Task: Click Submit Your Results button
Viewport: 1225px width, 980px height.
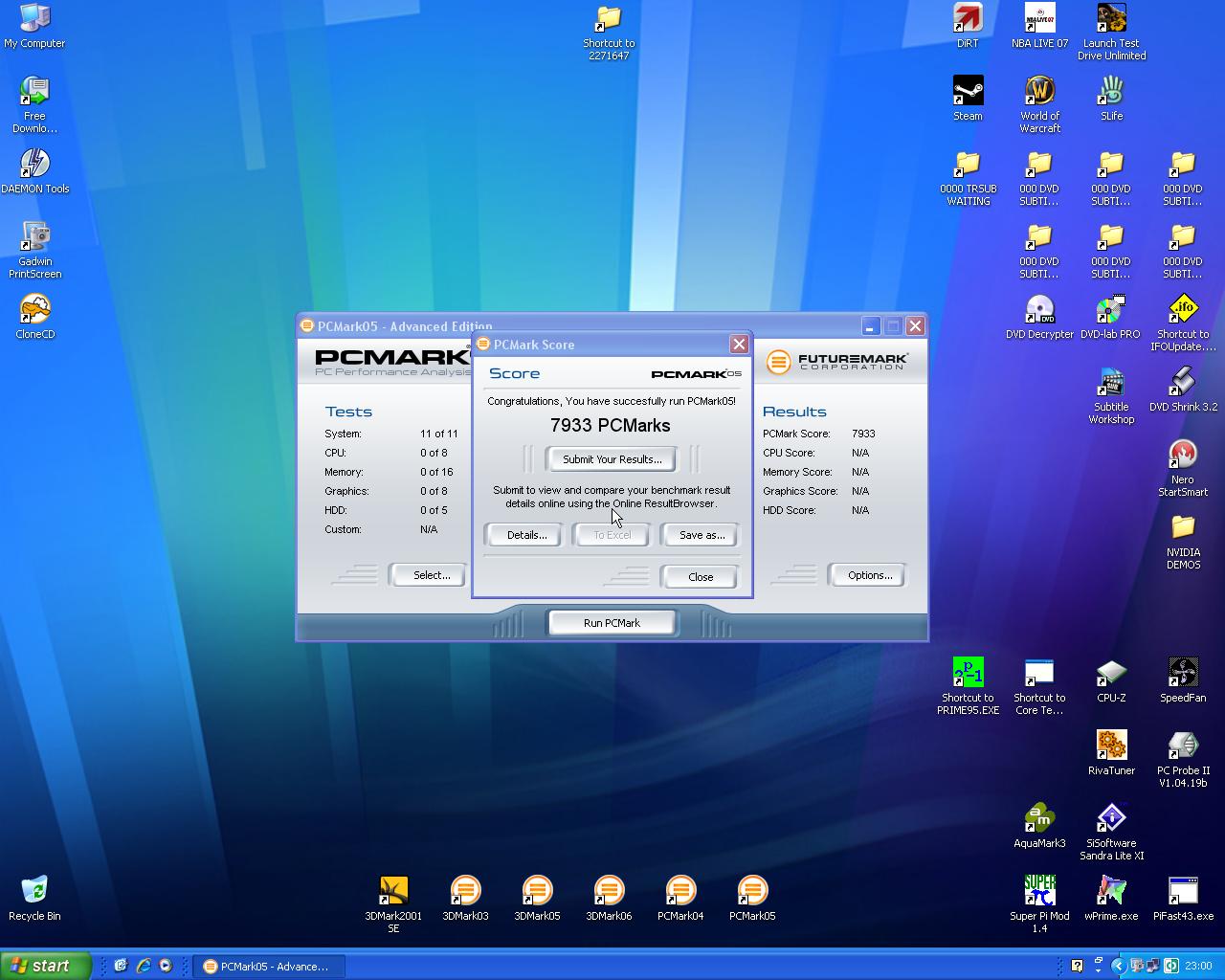Action: 612,459
